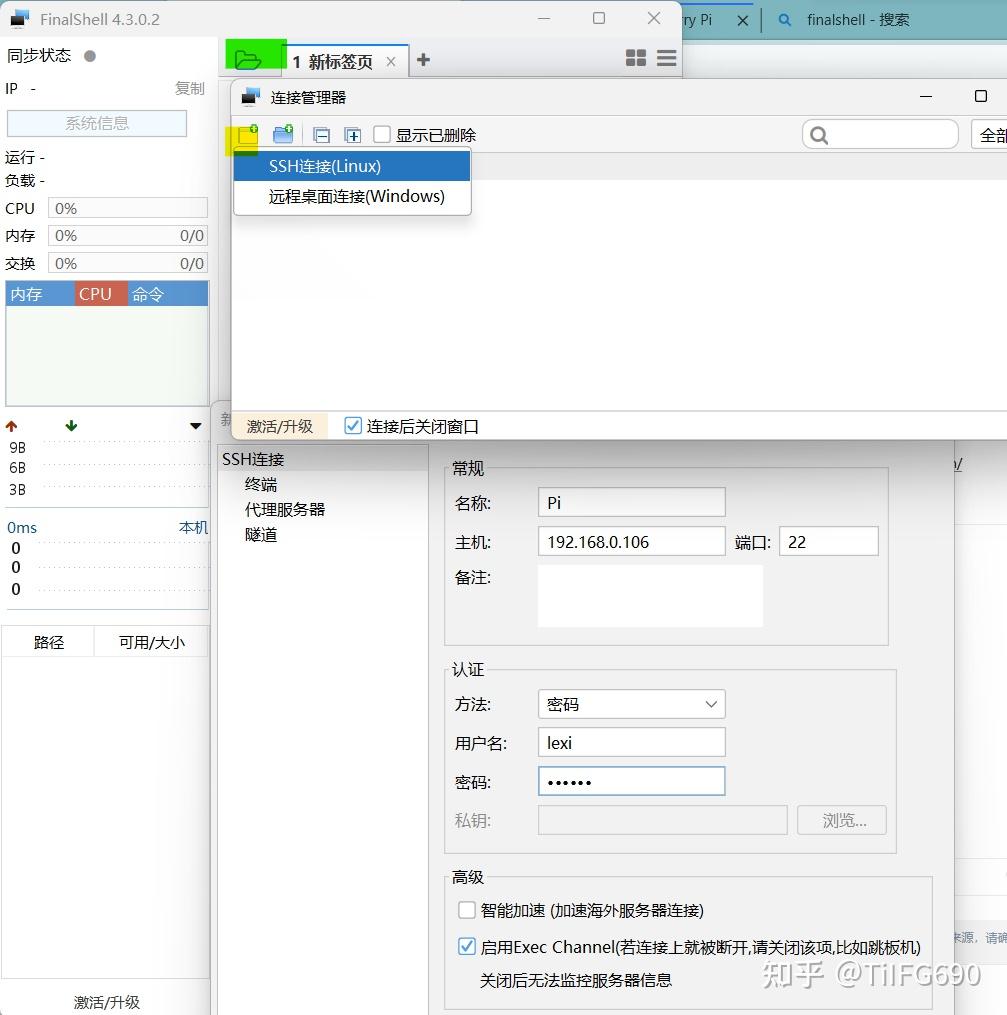
Task: Enable 智能加速 for overseas servers
Action: pyautogui.click(x=466, y=910)
